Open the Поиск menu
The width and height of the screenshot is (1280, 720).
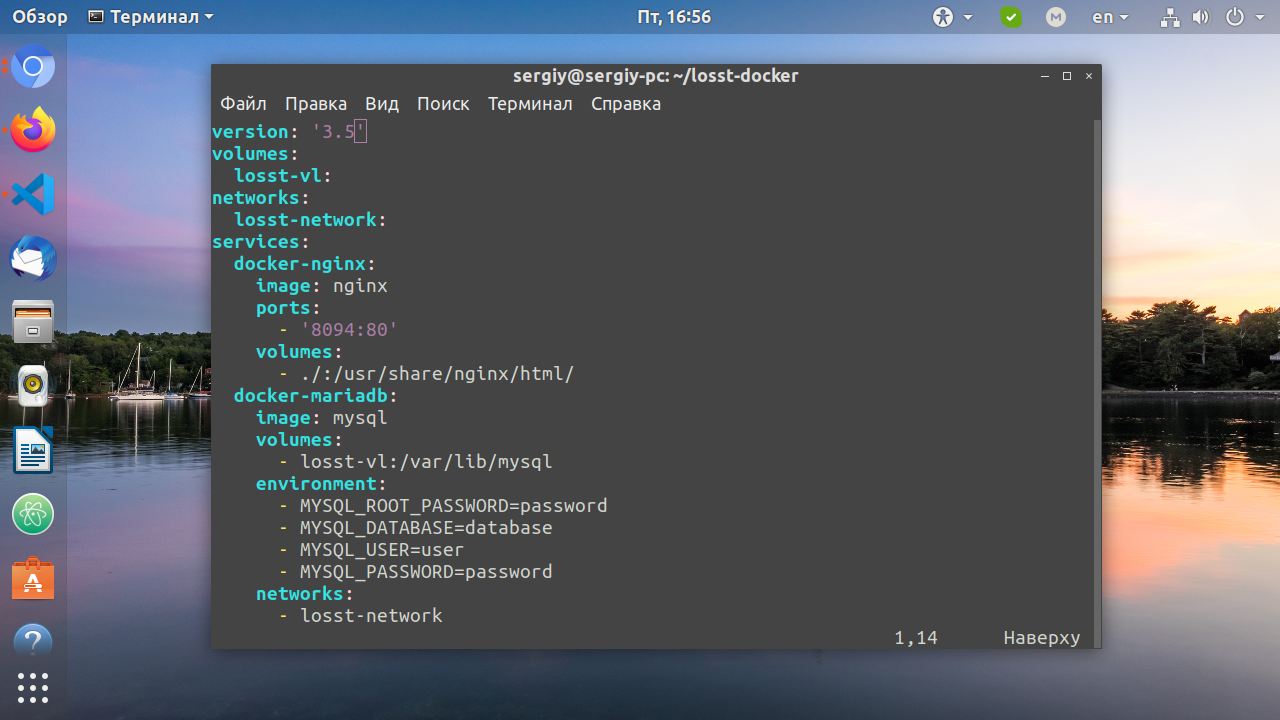point(443,104)
